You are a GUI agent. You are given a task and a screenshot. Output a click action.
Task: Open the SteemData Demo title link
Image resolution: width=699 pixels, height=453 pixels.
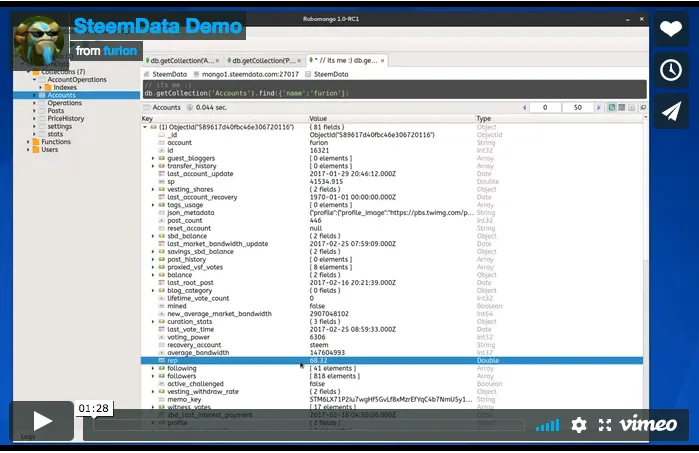[159, 25]
